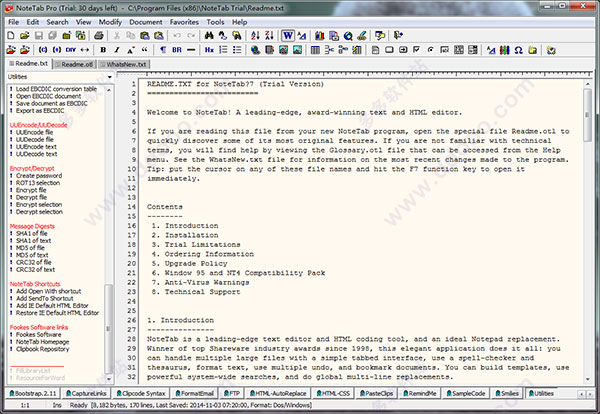Click the Load EBCDIC conversion table clip
The height and width of the screenshot is (414, 600).
click(x=56, y=89)
